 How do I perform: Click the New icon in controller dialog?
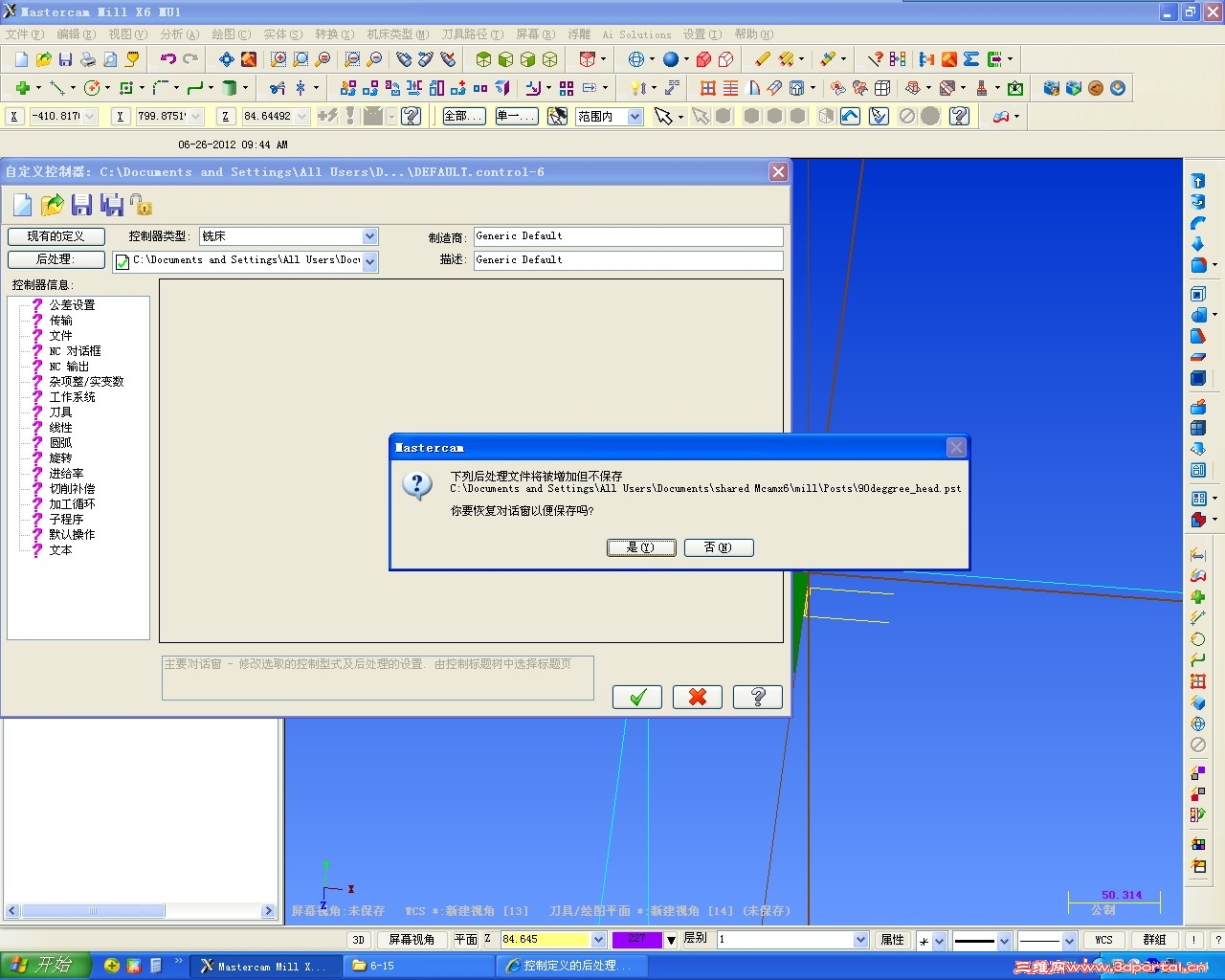pyautogui.click(x=23, y=205)
